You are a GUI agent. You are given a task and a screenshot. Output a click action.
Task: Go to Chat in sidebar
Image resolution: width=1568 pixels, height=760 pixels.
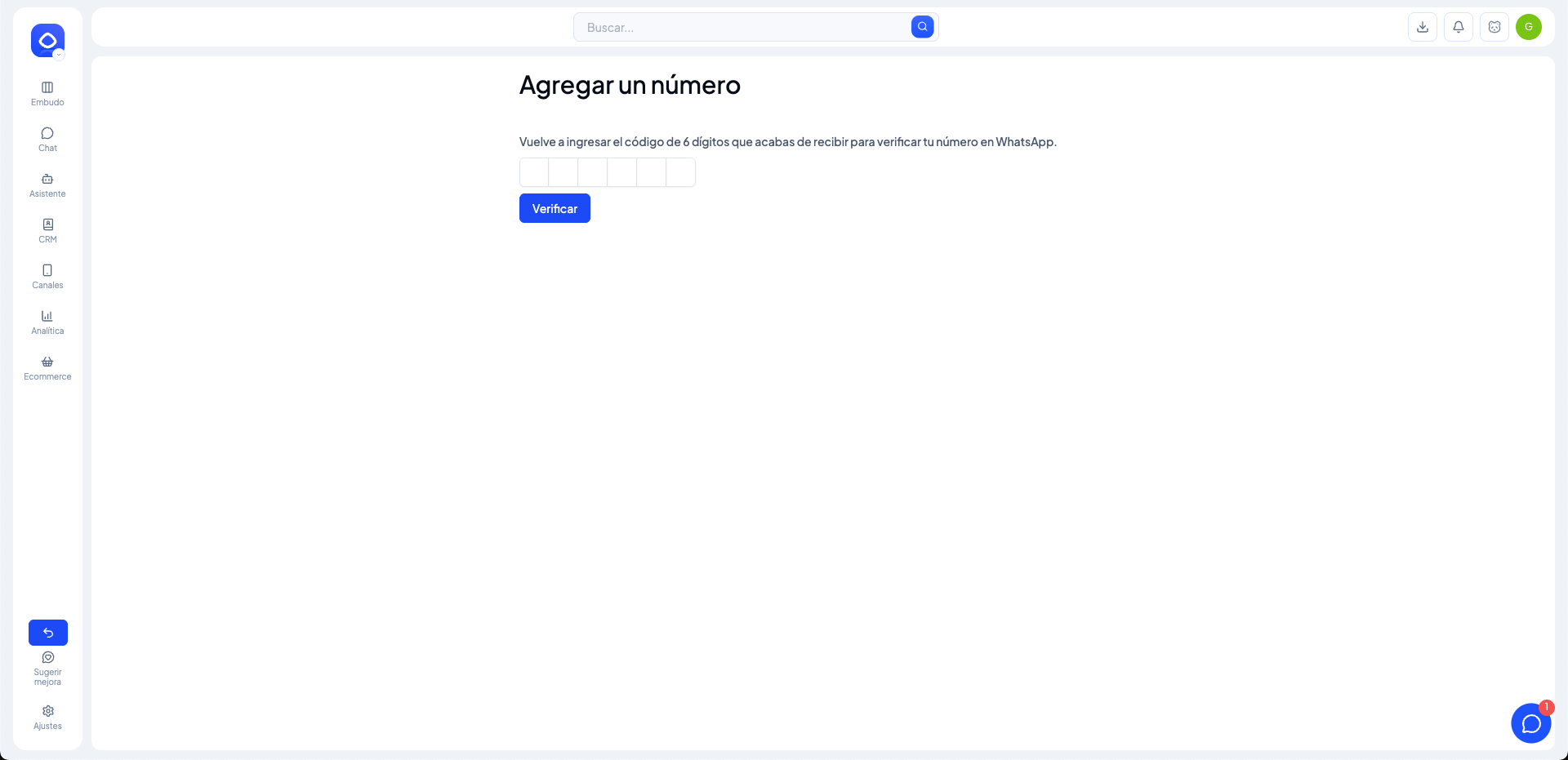tap(47, 139)
